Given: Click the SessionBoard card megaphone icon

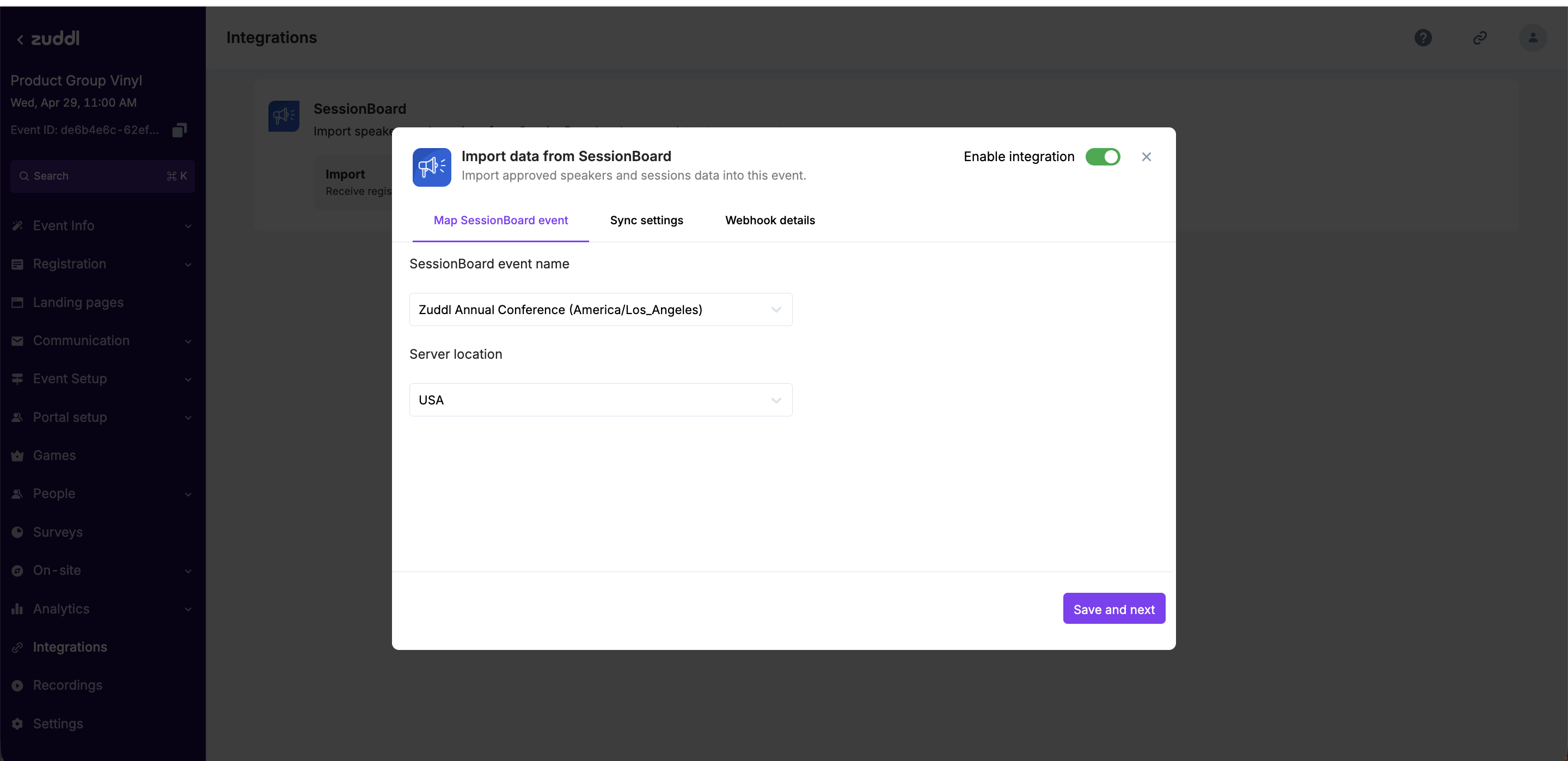Looking at the screenshot, I should tap(284, 115).
